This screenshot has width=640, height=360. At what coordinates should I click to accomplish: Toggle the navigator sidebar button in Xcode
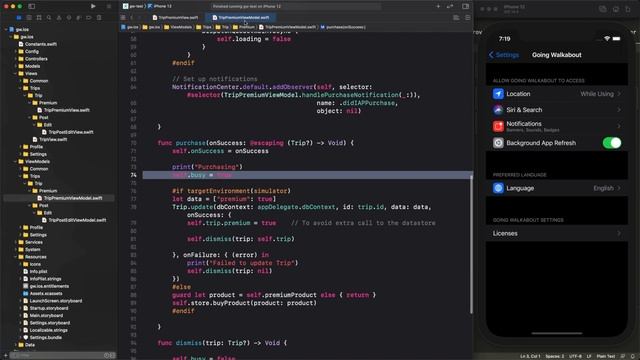click(x=31, y=6)
